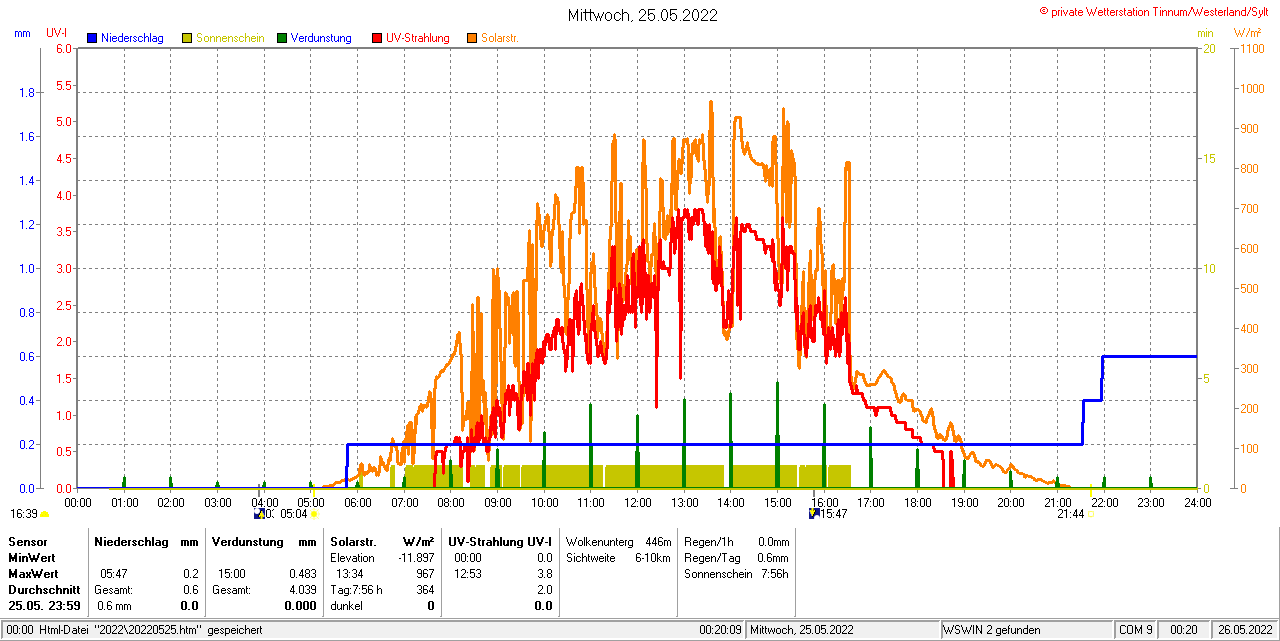Click the 1100 label on the W/m² axis

[1250, 48]
